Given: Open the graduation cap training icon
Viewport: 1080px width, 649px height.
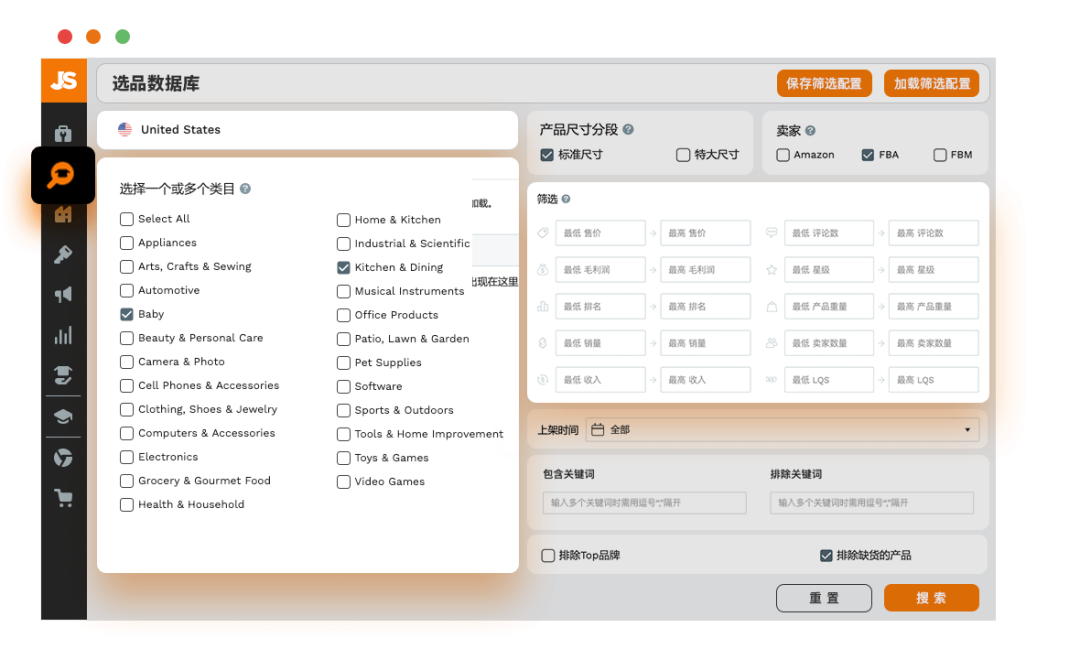Looking at the screenshot, I should pyautogui.click(x=63, y=417).
